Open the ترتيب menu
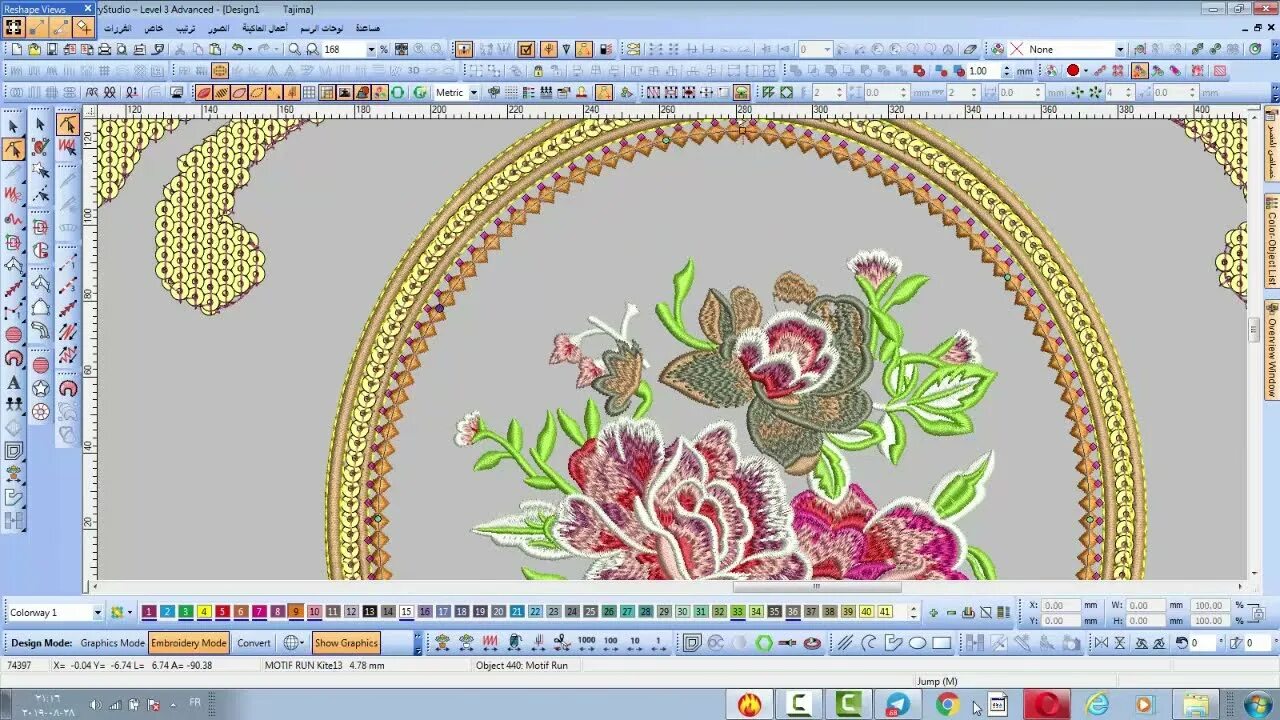Viewport: 1280px width, 720px height. (x=186, y=28)
